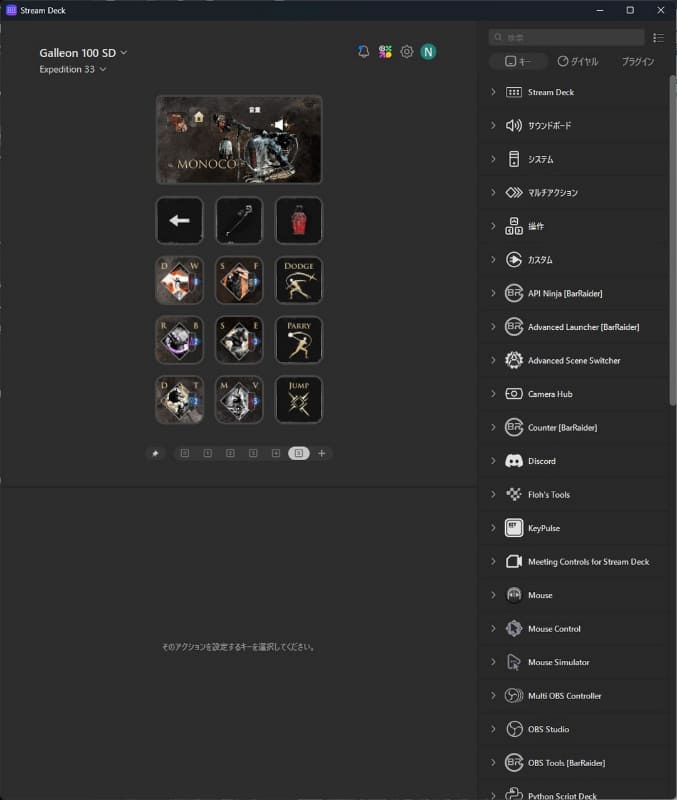Viewport: 677px width, 800px height.
Task: Select the active sixth page indicator
Action: click(299, 453)
